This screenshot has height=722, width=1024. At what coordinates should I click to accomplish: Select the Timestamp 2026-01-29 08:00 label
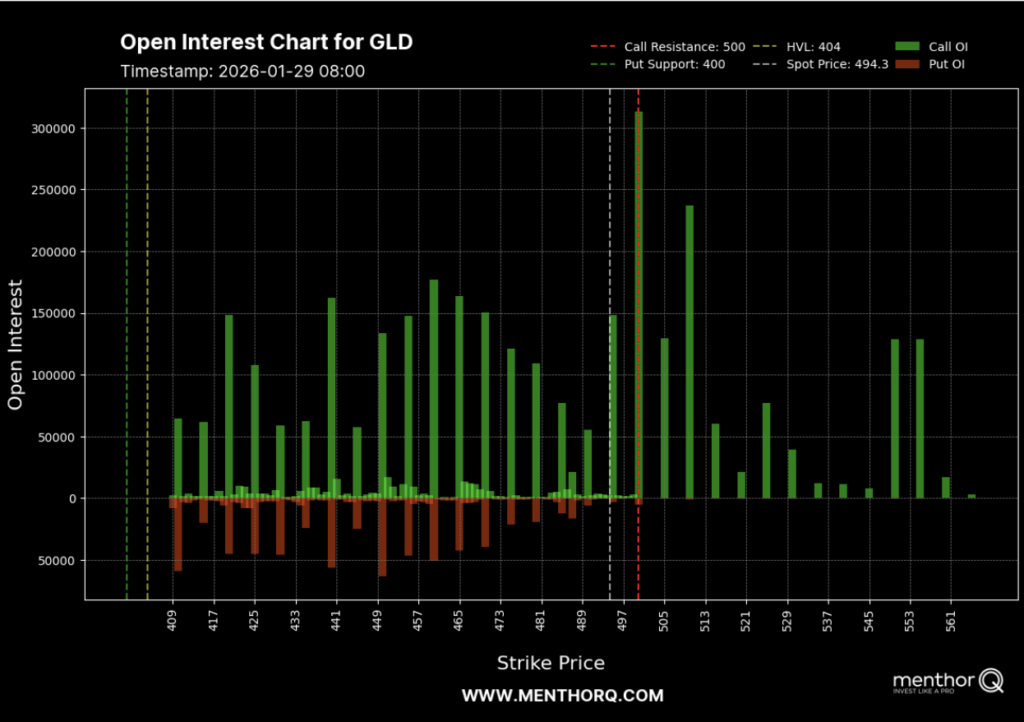(245, 71)
